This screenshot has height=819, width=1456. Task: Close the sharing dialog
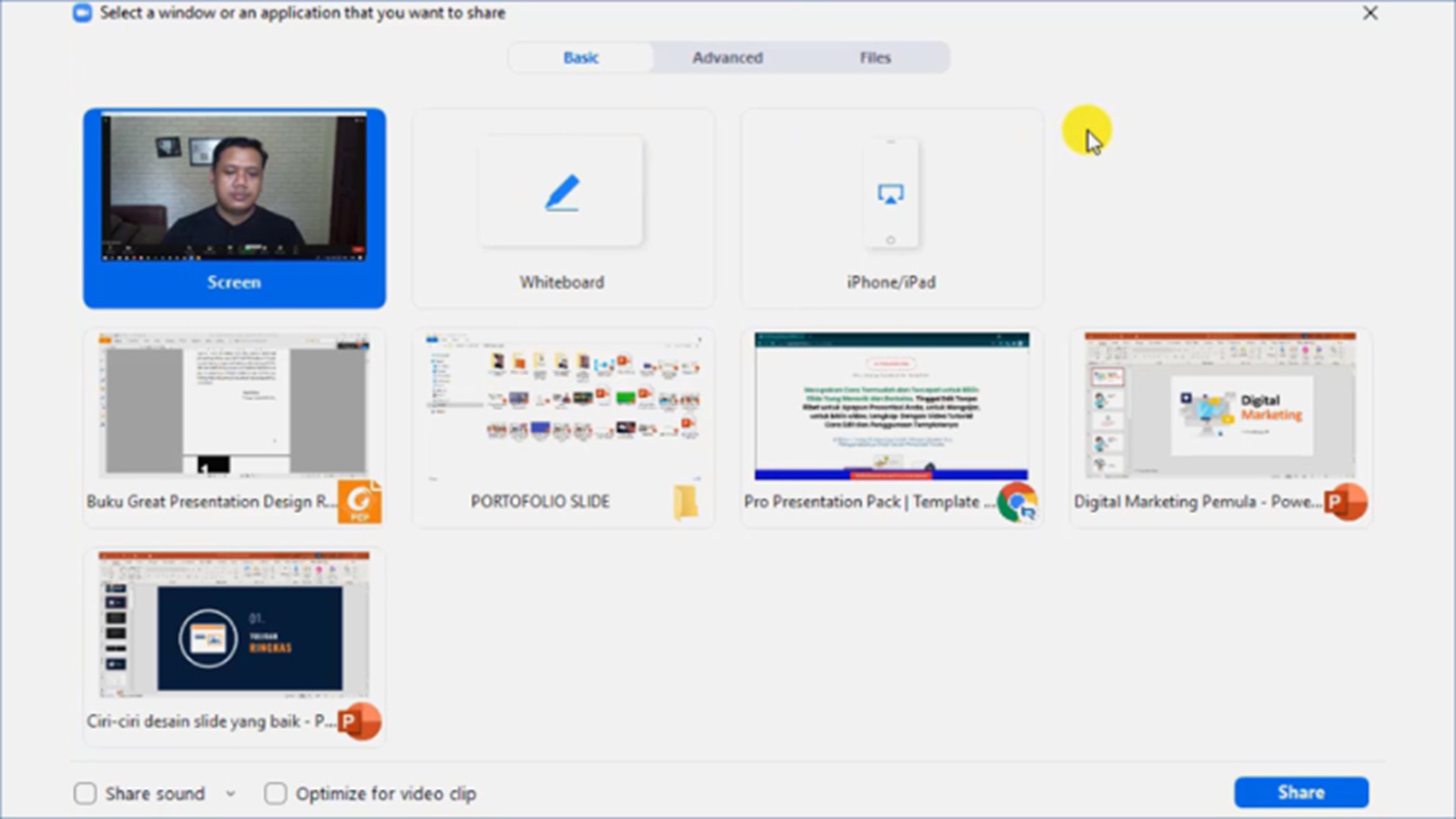point(1369,13)
